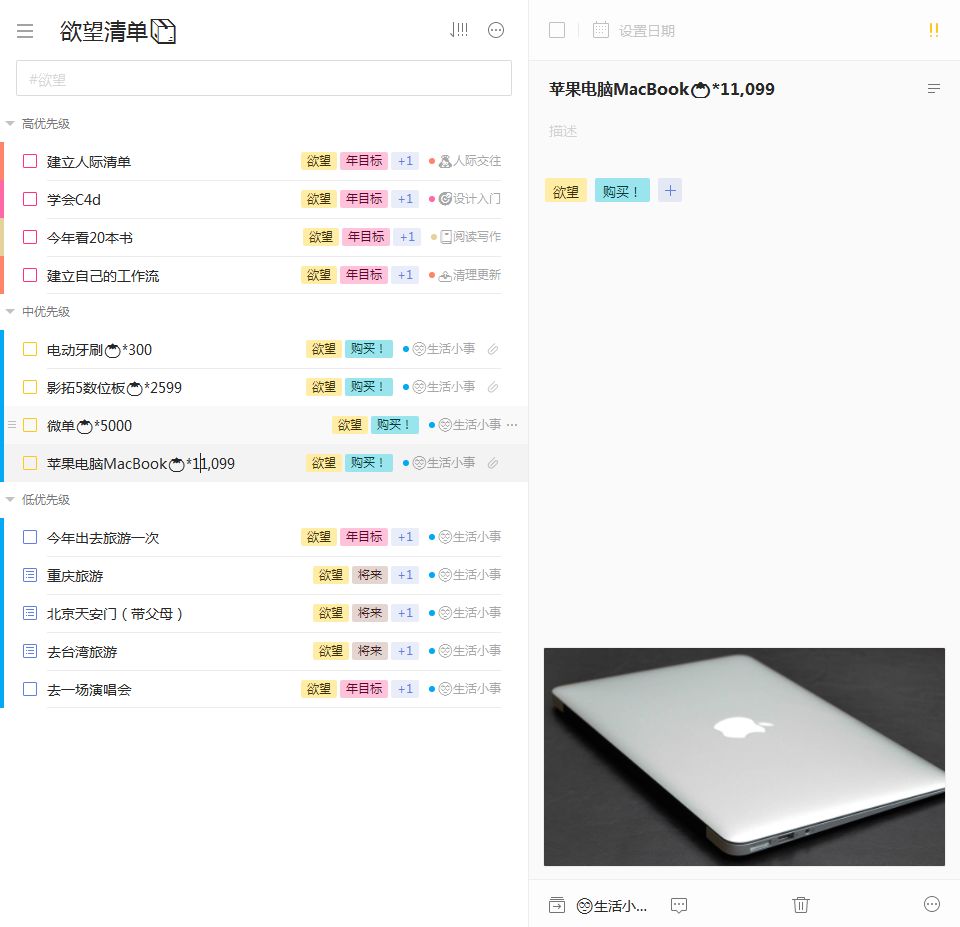Open 清理更新 list link

(x=470, y=275)
